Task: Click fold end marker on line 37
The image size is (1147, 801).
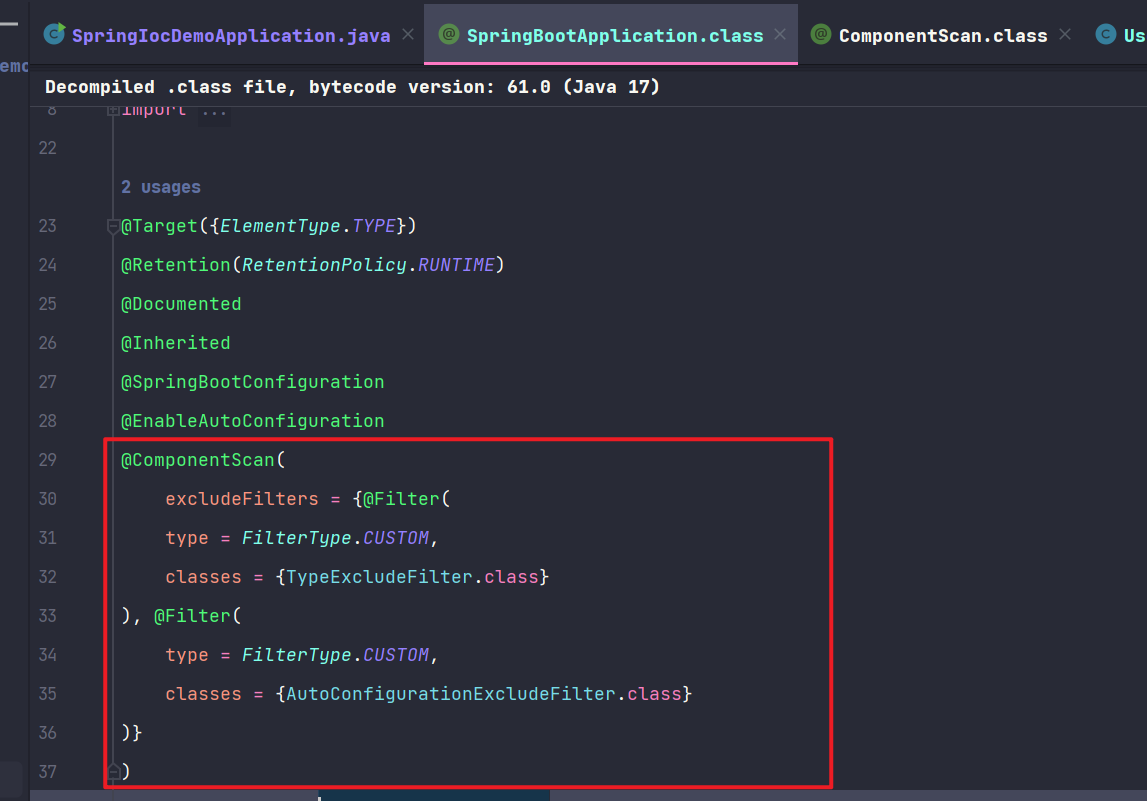Action: [113, 771]
